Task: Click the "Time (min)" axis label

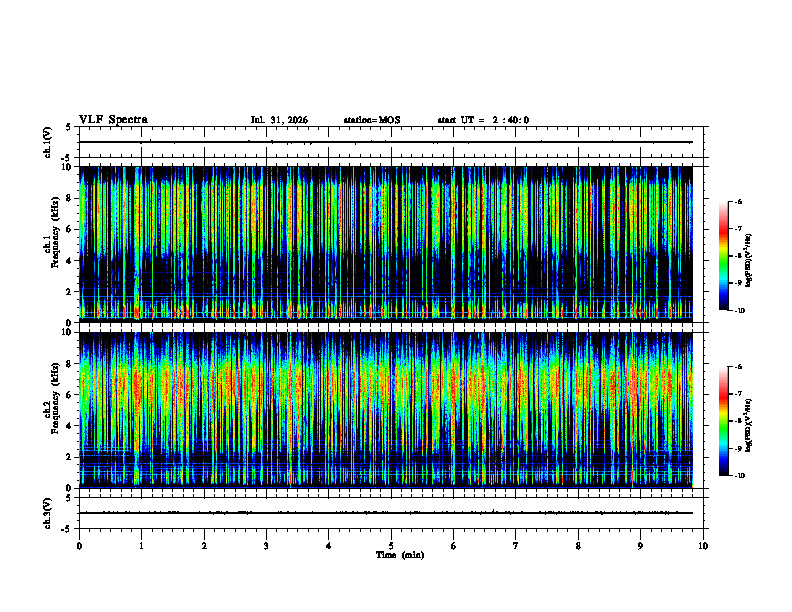Action: 400,555
